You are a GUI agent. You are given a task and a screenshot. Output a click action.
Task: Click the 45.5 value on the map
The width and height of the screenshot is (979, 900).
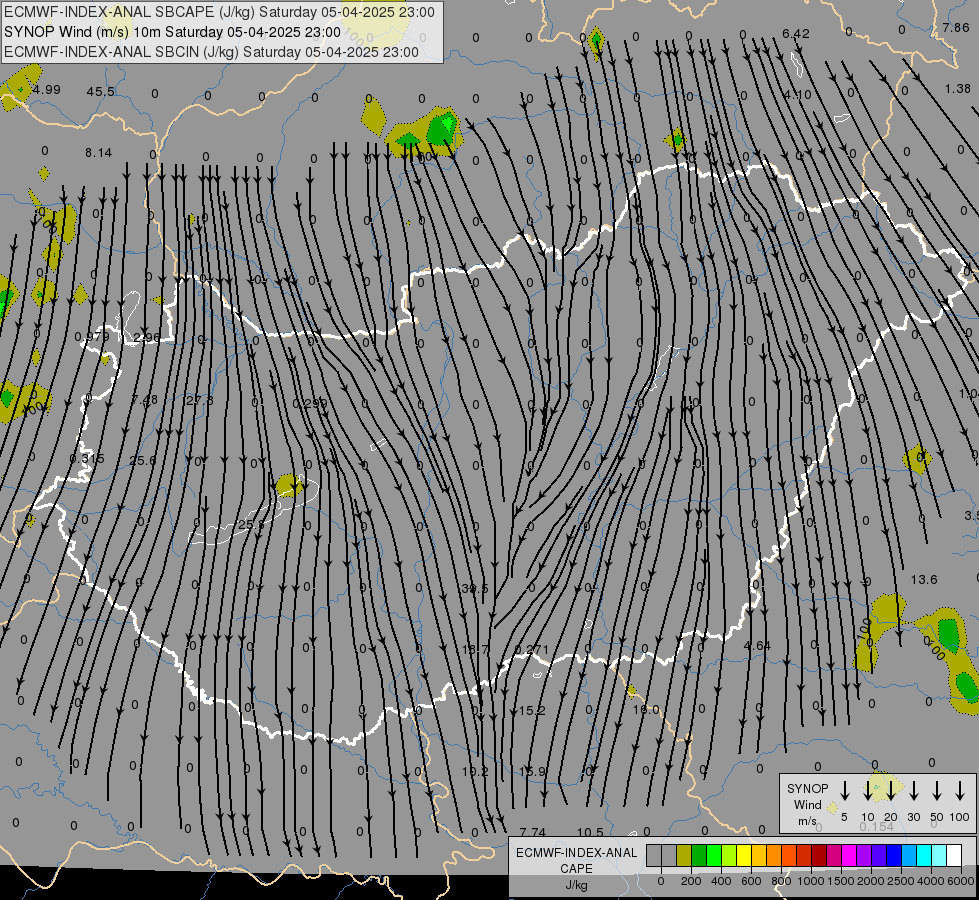tap(101, 92)
